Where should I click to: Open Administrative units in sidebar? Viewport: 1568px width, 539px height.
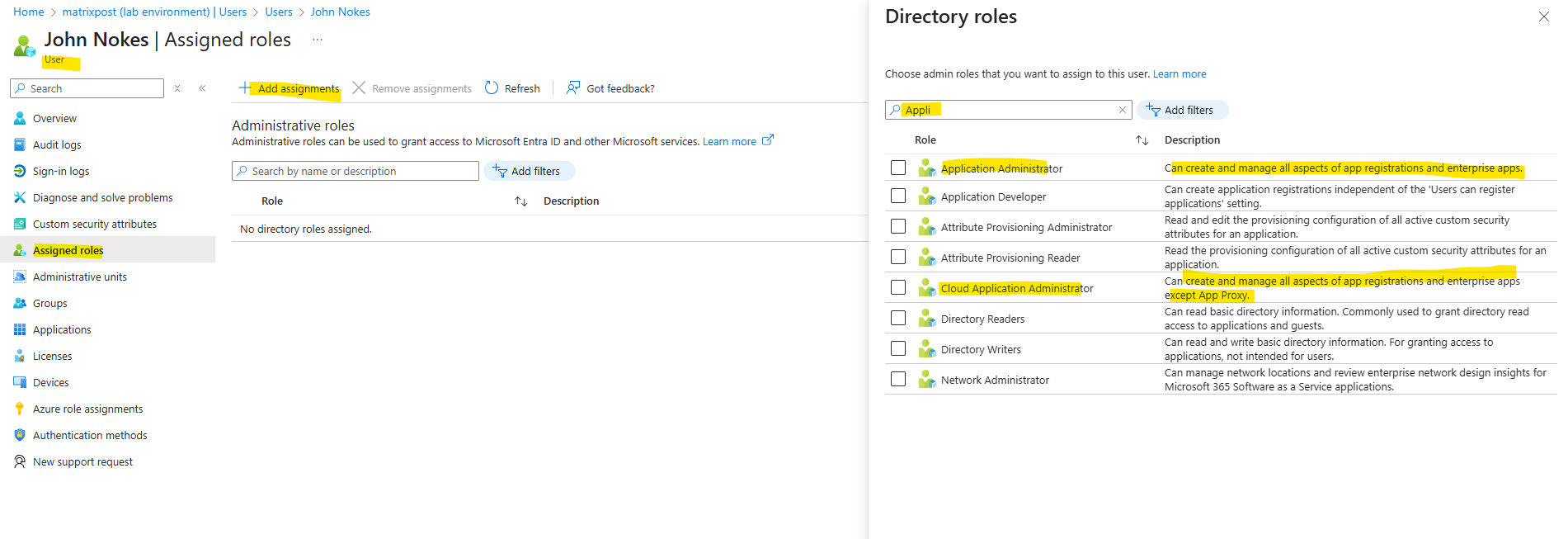80,277
